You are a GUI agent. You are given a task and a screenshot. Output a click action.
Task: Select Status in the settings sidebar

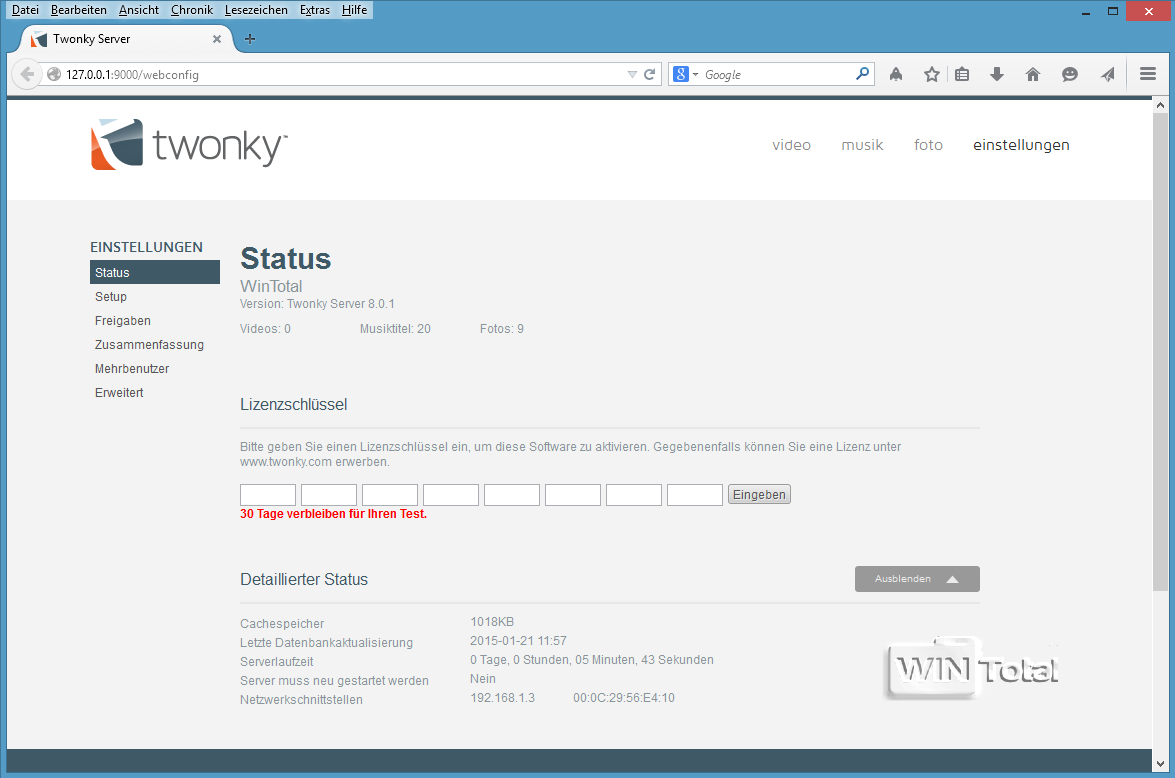[x=155, y=272]
